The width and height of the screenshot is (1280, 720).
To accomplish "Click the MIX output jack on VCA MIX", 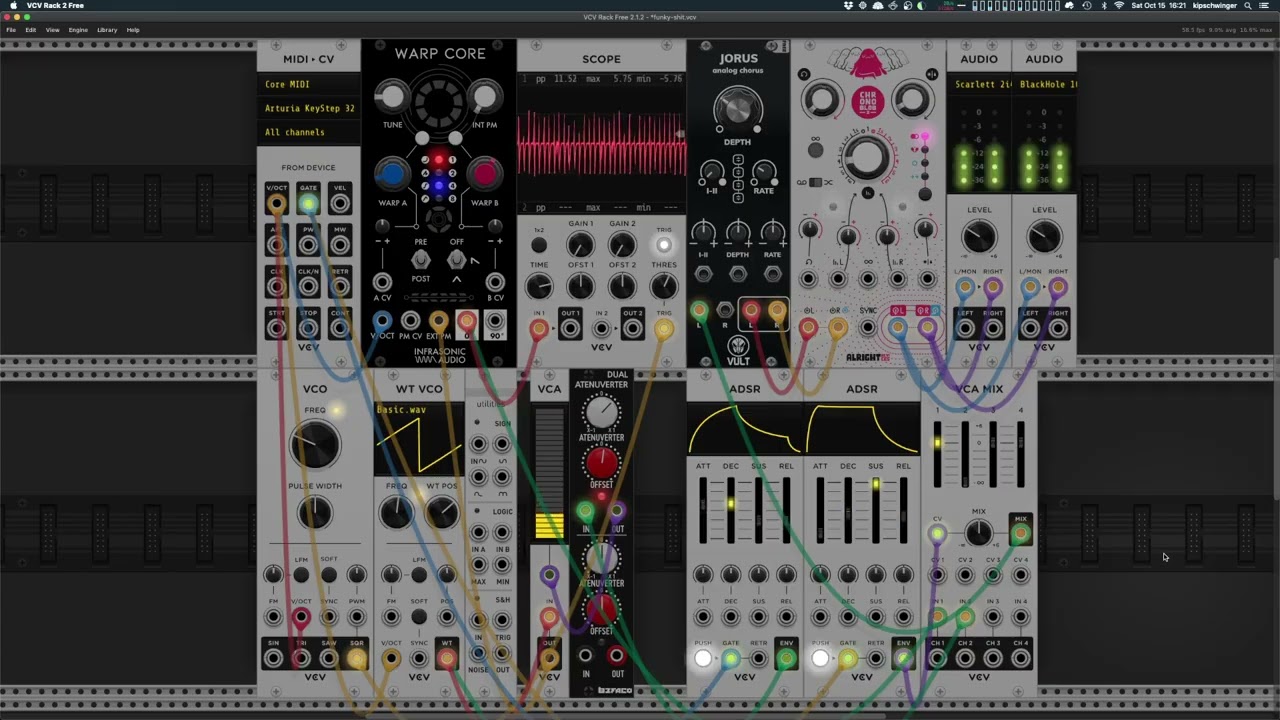I will 1020,534.
